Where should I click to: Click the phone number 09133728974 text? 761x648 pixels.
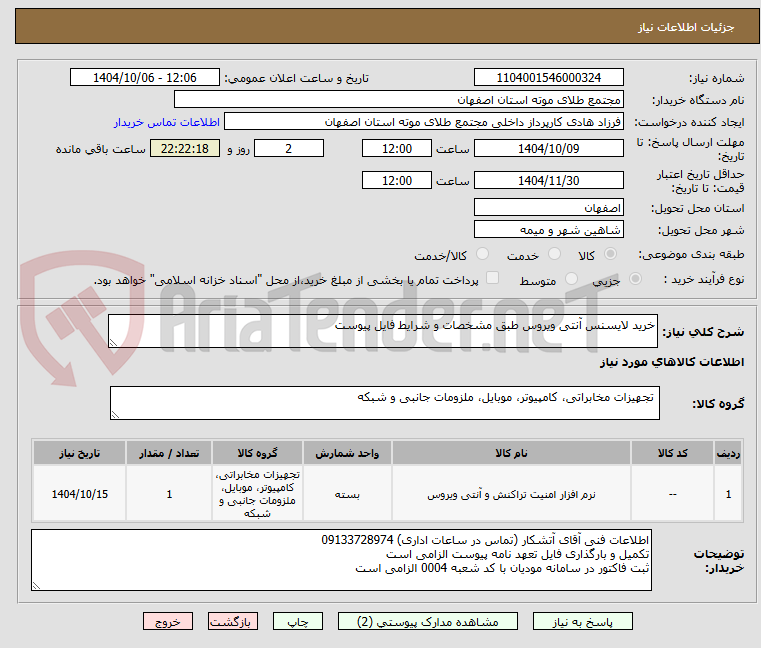pos(357,540)
